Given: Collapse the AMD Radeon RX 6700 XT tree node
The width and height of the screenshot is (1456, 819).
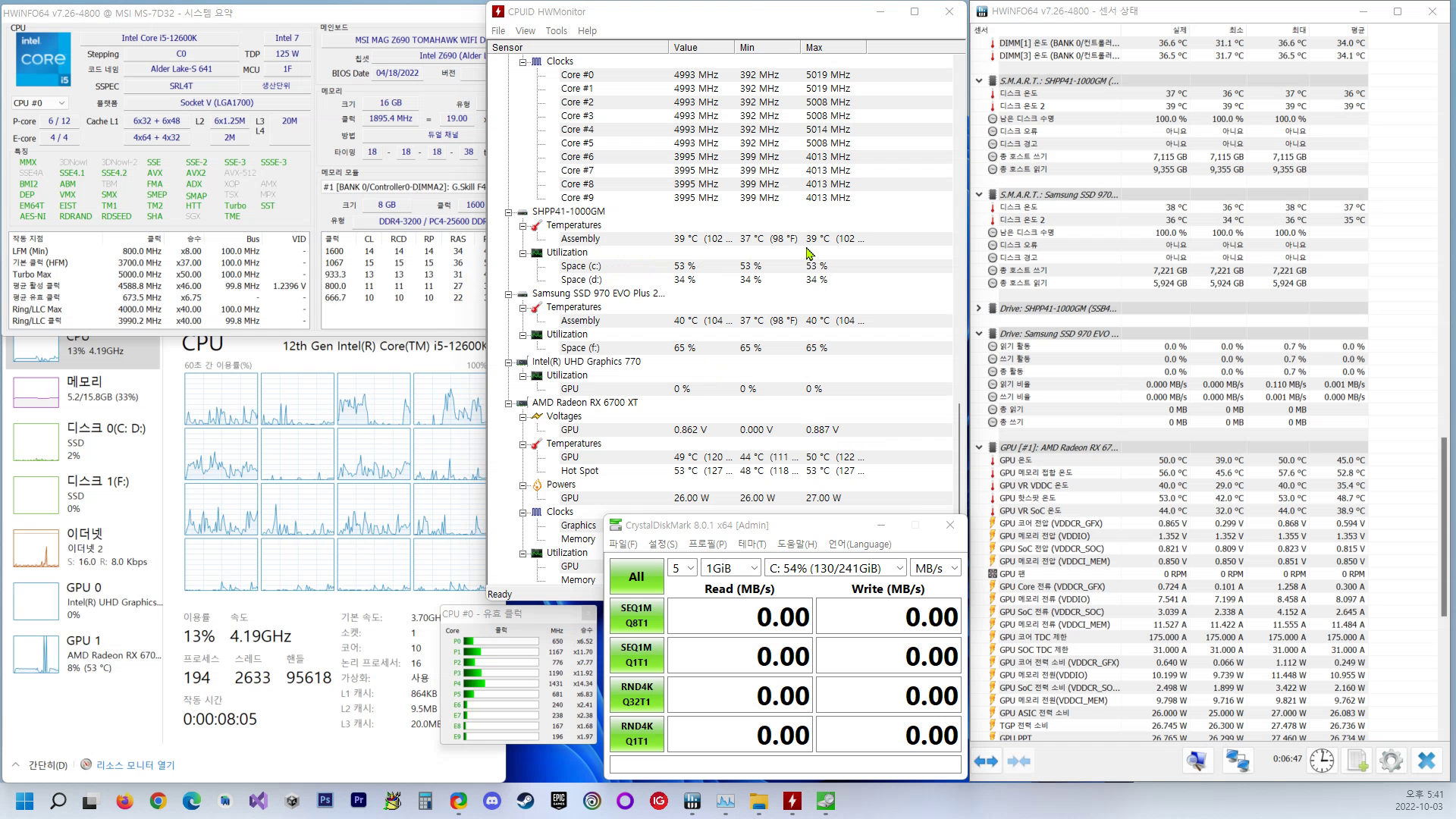Looking at the screenshot, I should click(509, 403).
